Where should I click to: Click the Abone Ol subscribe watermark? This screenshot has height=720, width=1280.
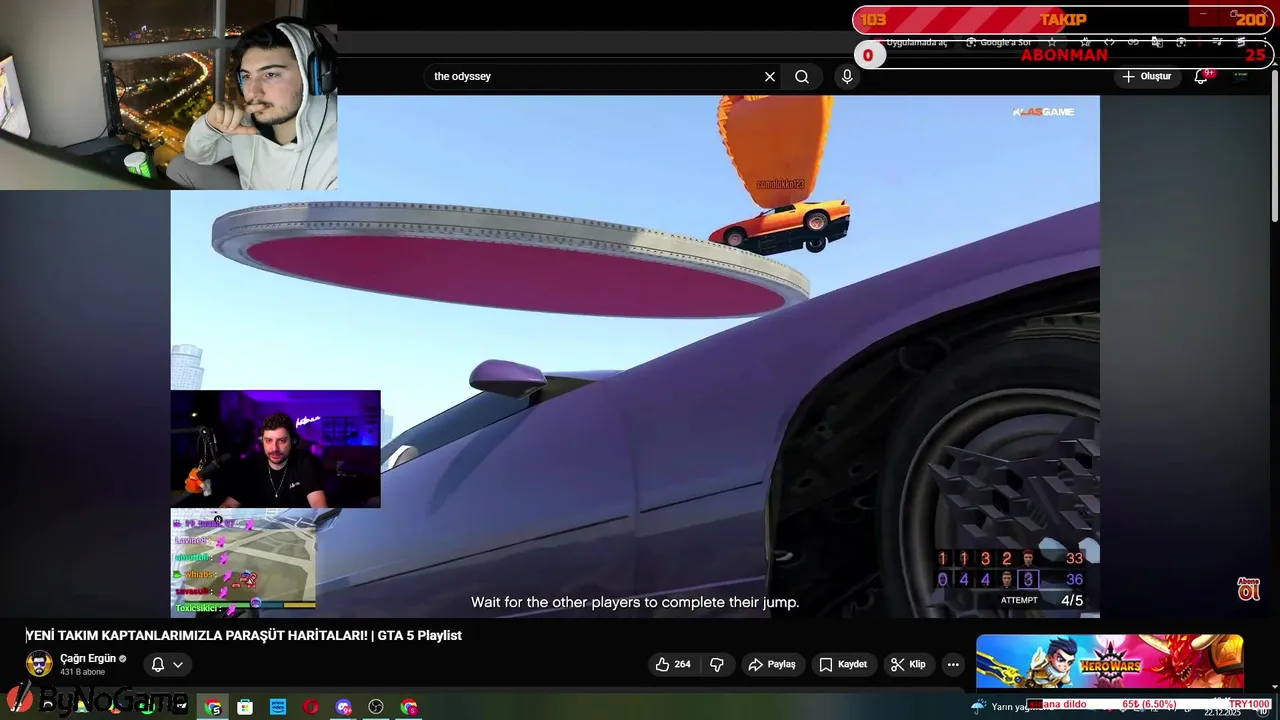(1248, 589)
